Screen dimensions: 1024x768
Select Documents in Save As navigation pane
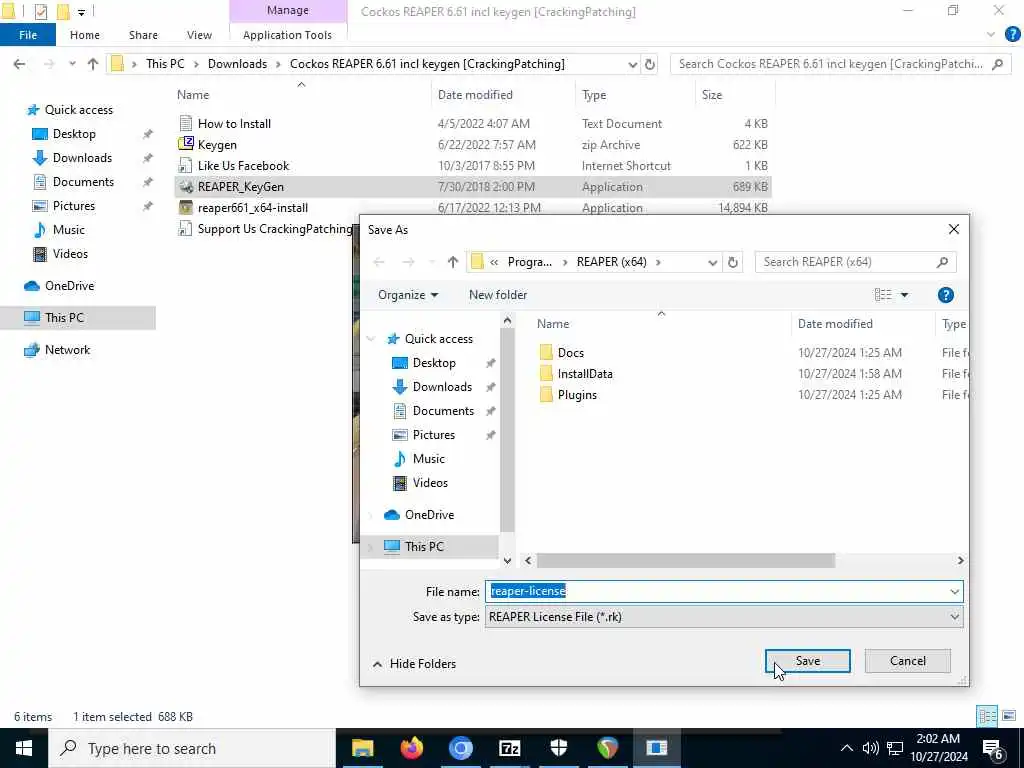(443, 411)
